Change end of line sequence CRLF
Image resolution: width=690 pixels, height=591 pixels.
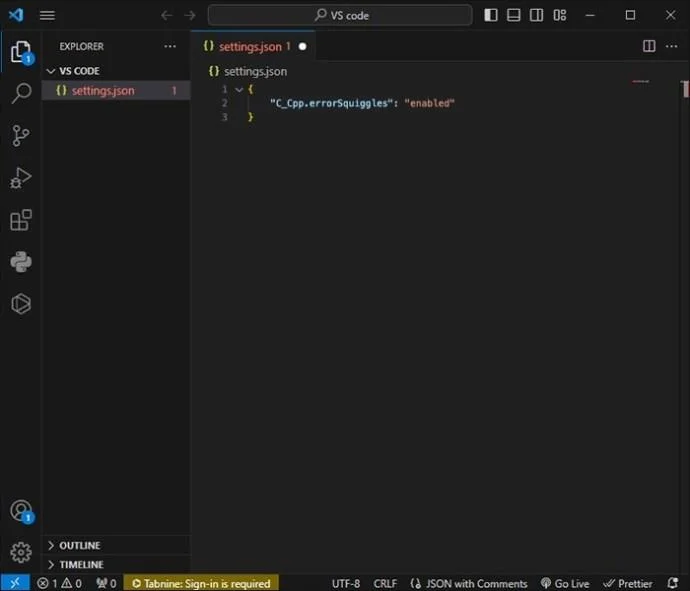(385, 584)
